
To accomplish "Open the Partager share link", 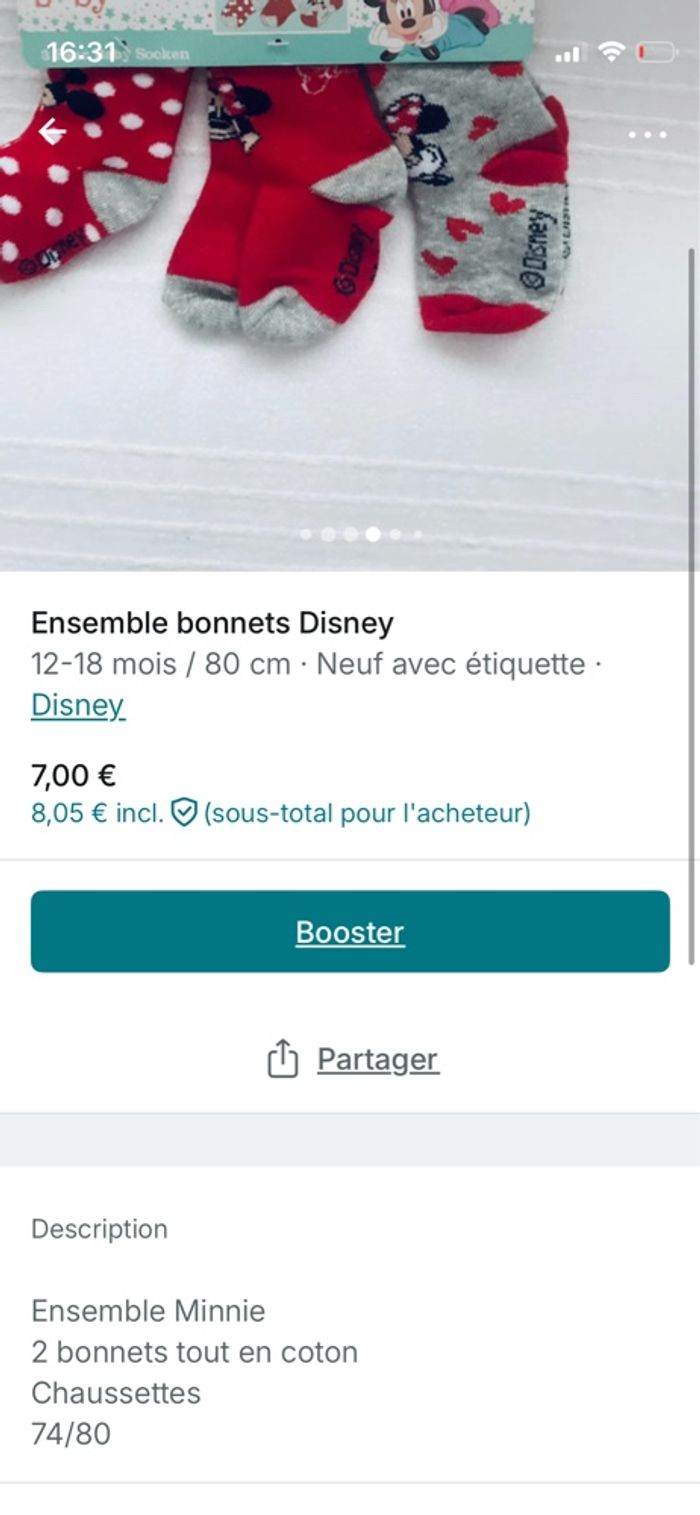I will click(377, 1059).
